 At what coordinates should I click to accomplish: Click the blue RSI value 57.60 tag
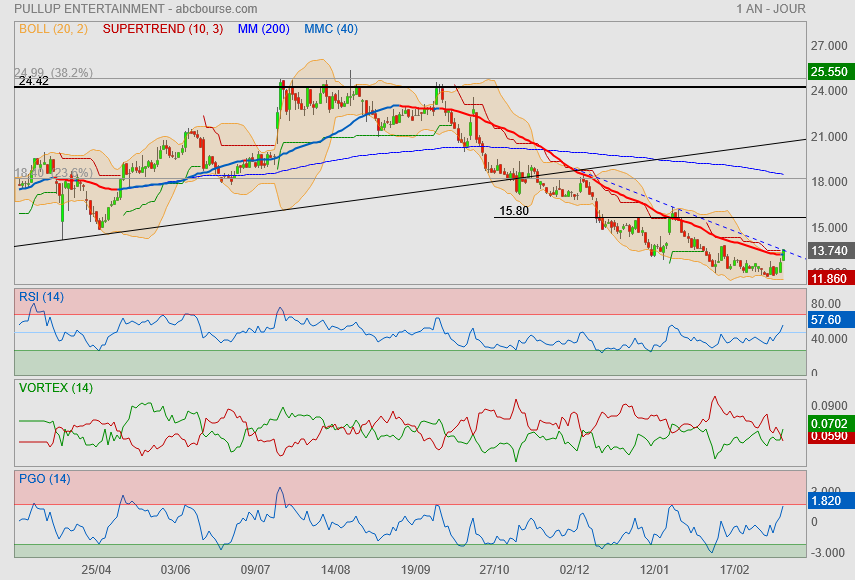coord(826,320)
